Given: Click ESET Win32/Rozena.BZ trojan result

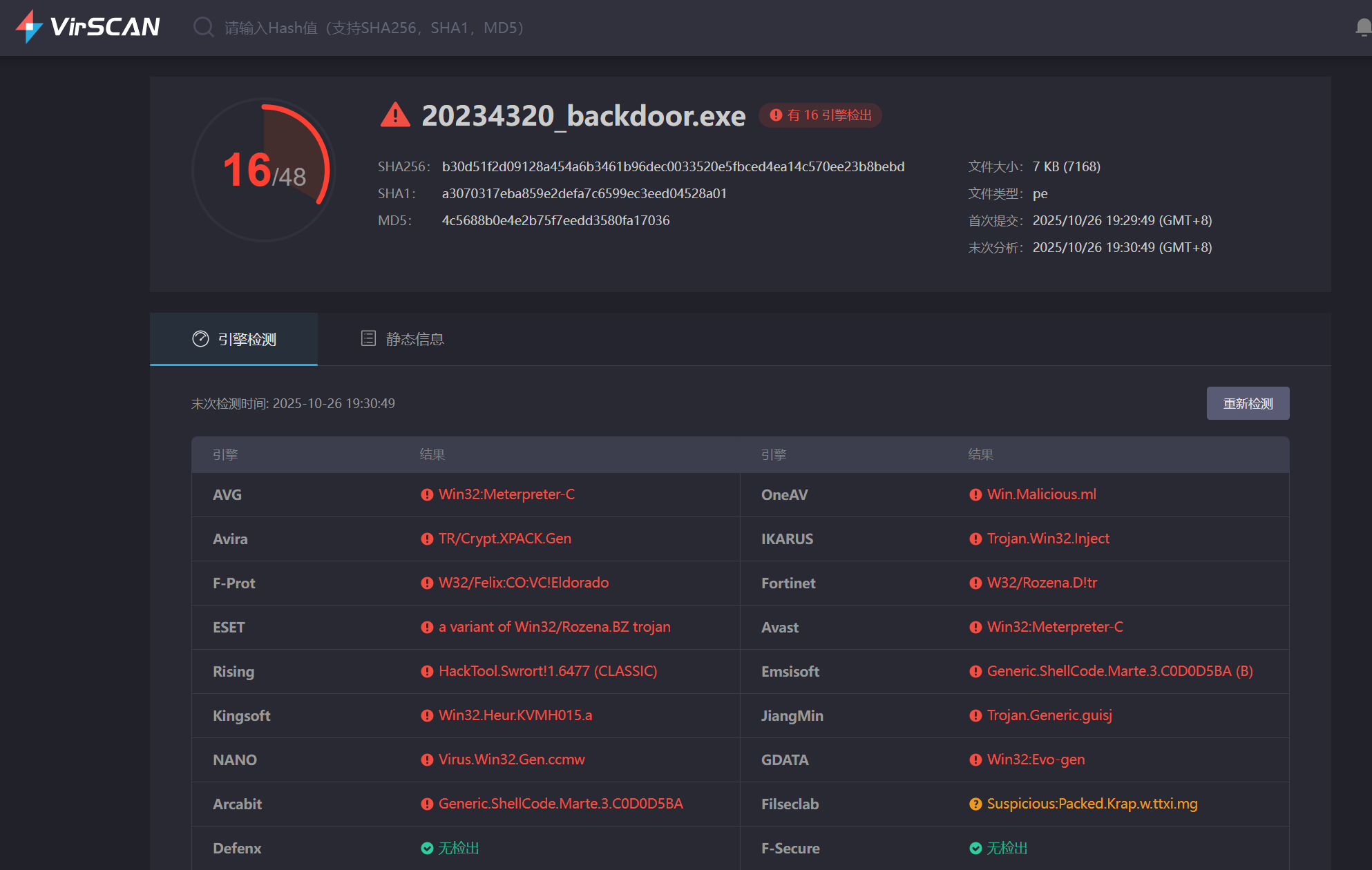Looking at the screenshot, I should (554, 627).
